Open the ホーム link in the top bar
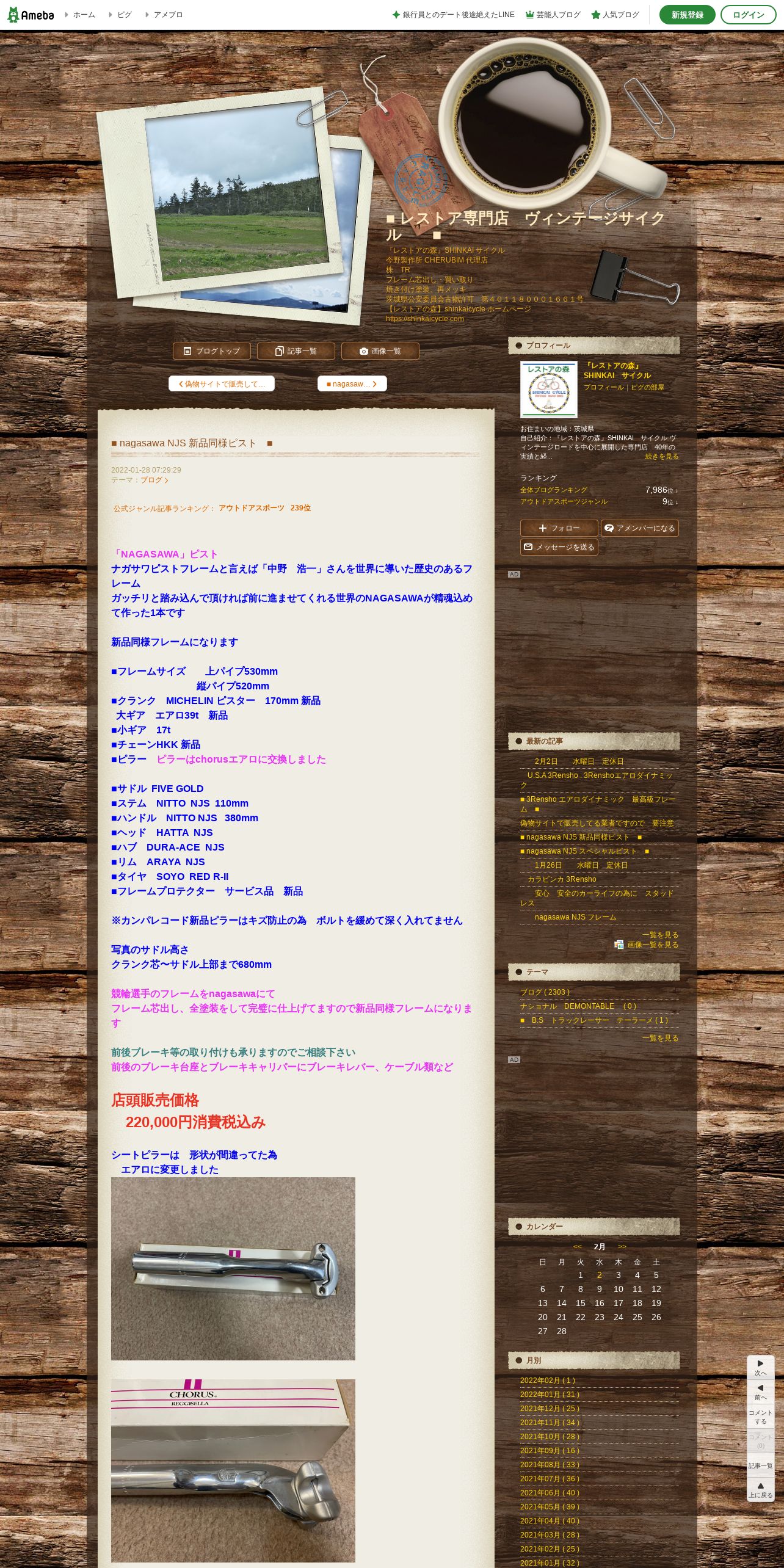 80,15
